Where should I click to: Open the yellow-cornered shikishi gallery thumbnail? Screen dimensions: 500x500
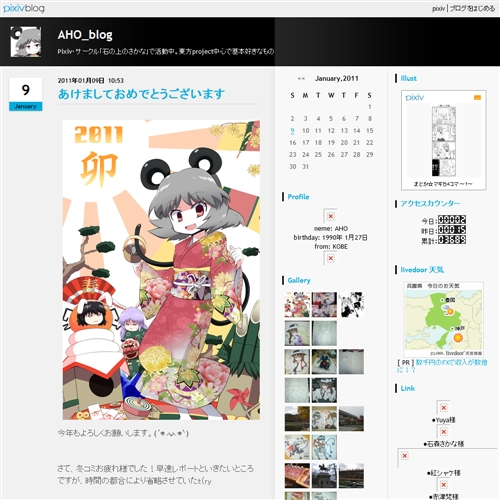click(x=297, y=447)
